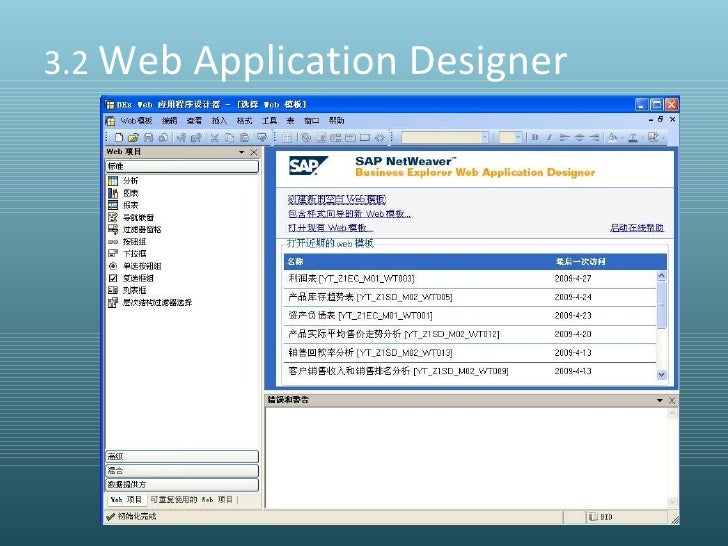Close the Web 项目 panel
The height and width of the screenshot is (546, 728).
click(x=254, y=152)
